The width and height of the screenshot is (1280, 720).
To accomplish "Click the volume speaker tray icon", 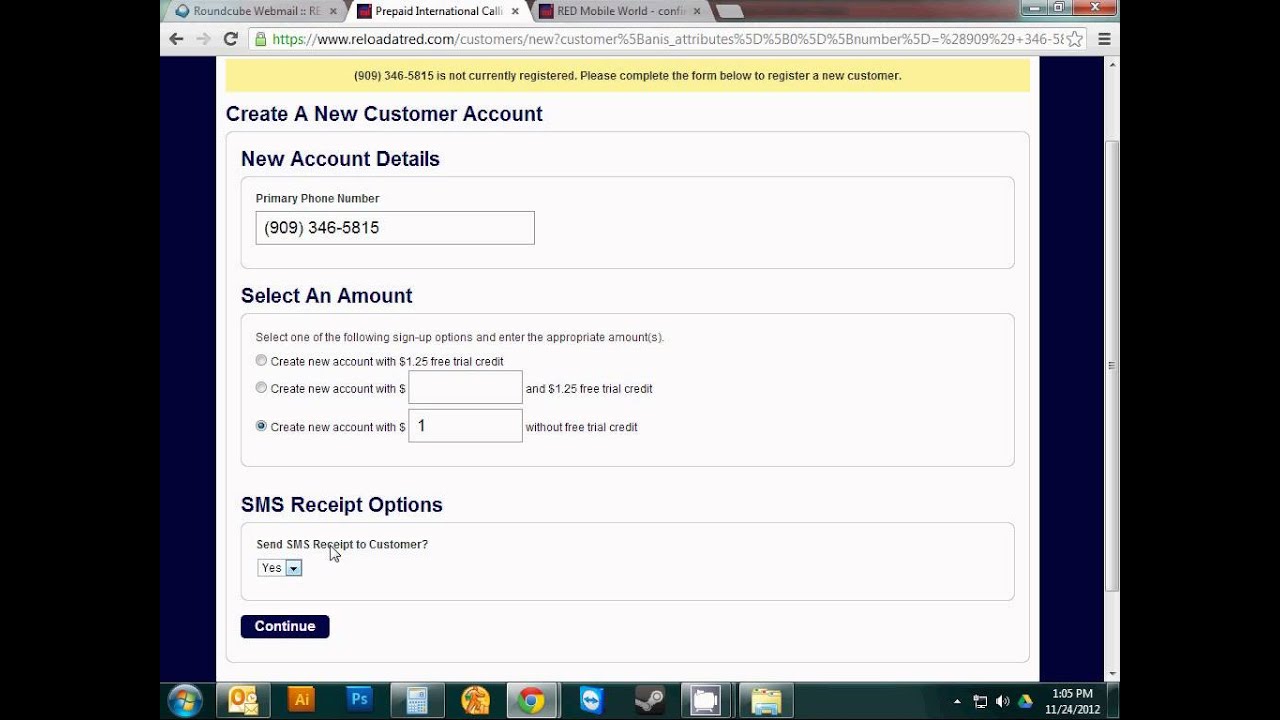I will 1002,701.
